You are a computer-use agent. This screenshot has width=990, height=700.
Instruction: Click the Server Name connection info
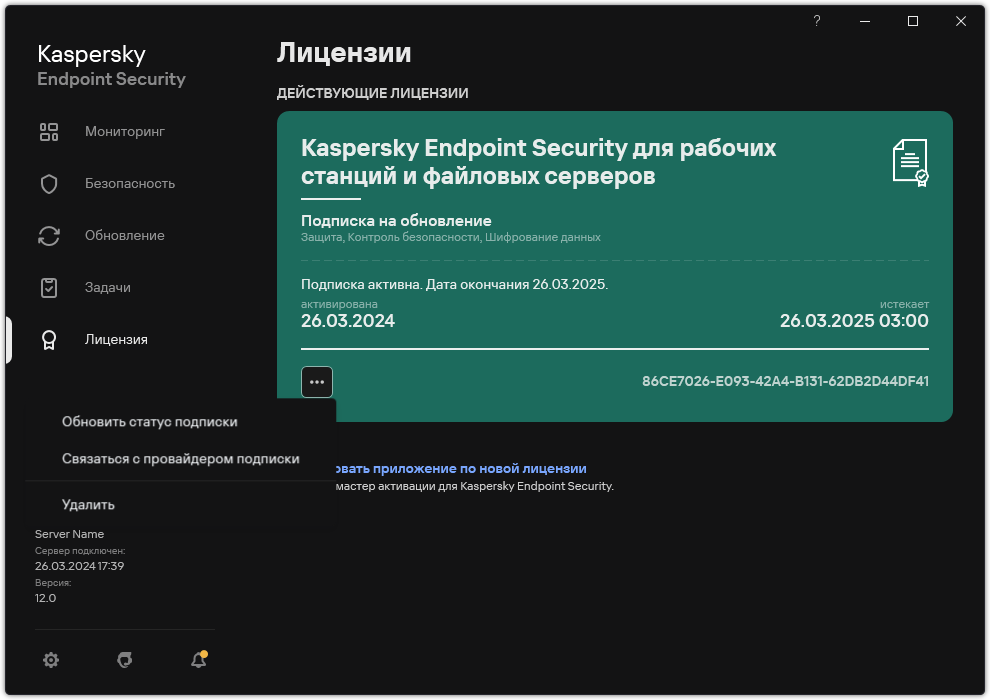(69, 534)
